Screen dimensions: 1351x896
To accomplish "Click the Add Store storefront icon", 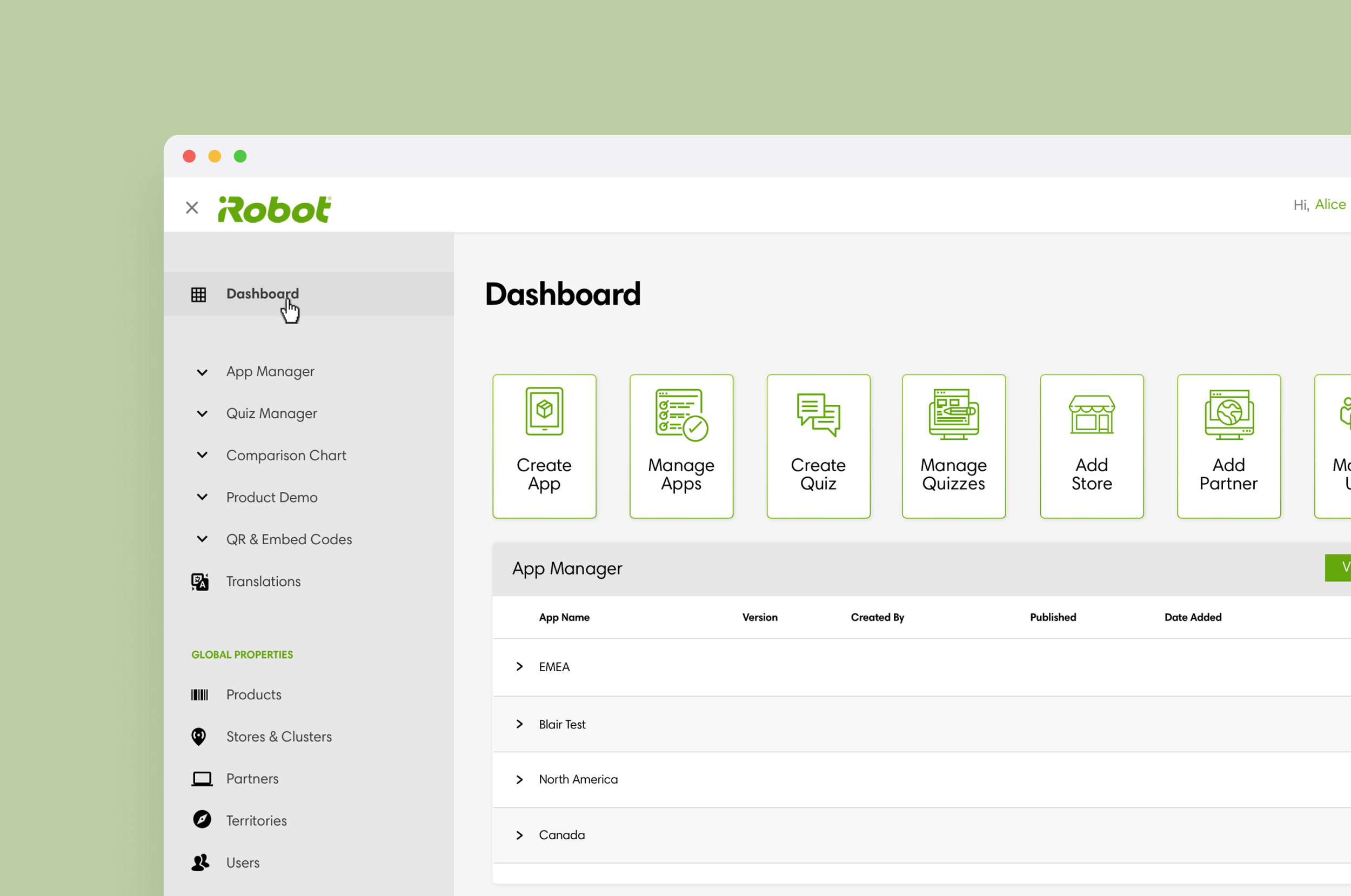I will 1091,415.
